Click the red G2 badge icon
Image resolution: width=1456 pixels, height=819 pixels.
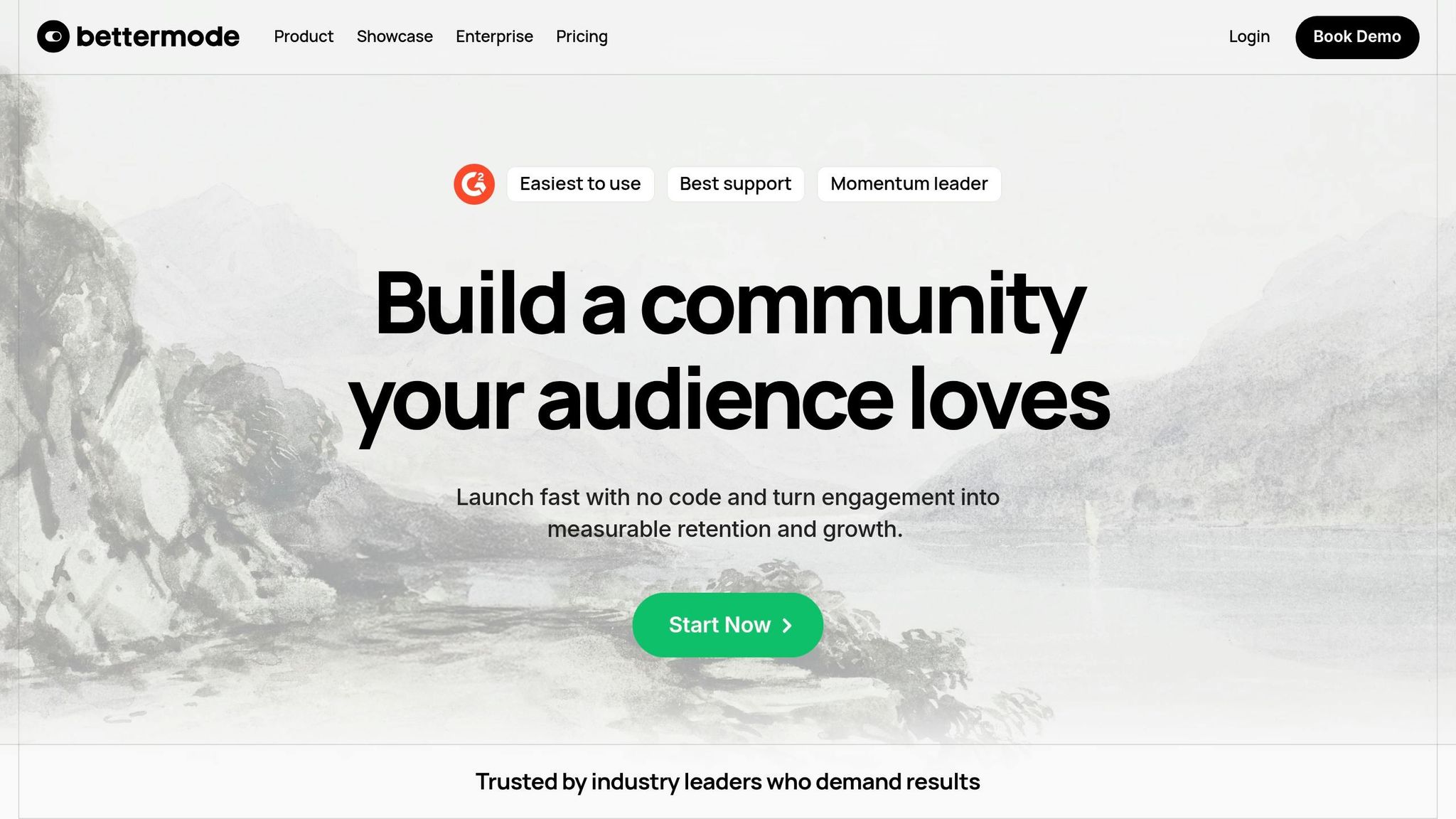[x=474, y=184]
